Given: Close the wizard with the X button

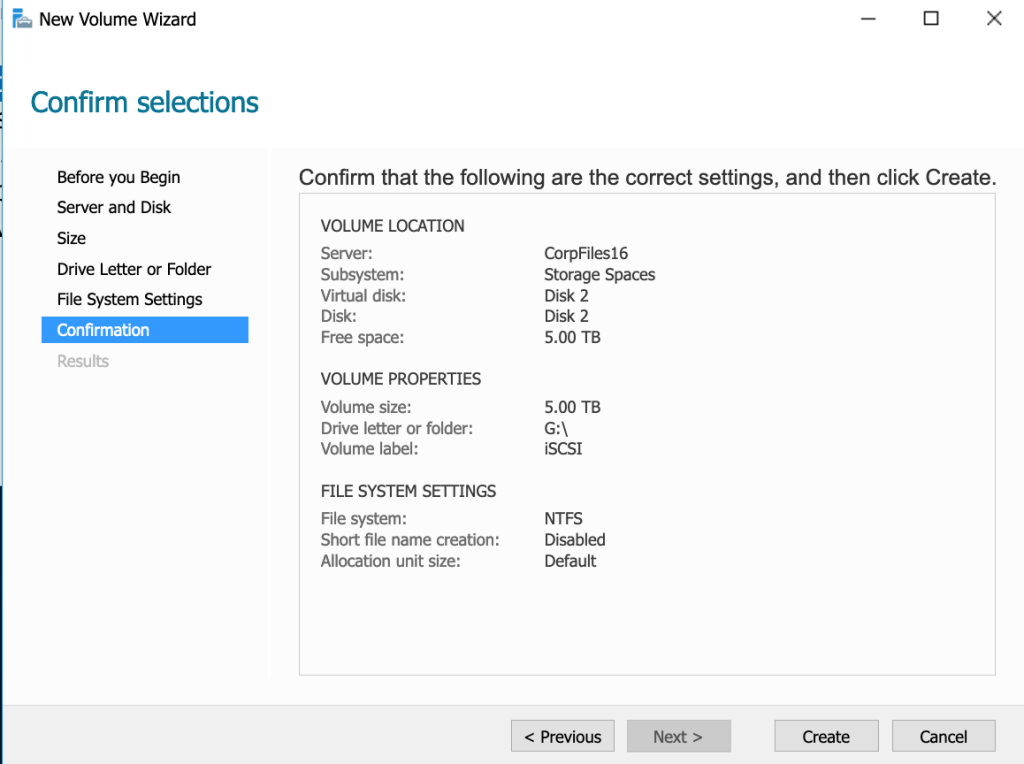Looking at the screenshot, I should point(993,19).
